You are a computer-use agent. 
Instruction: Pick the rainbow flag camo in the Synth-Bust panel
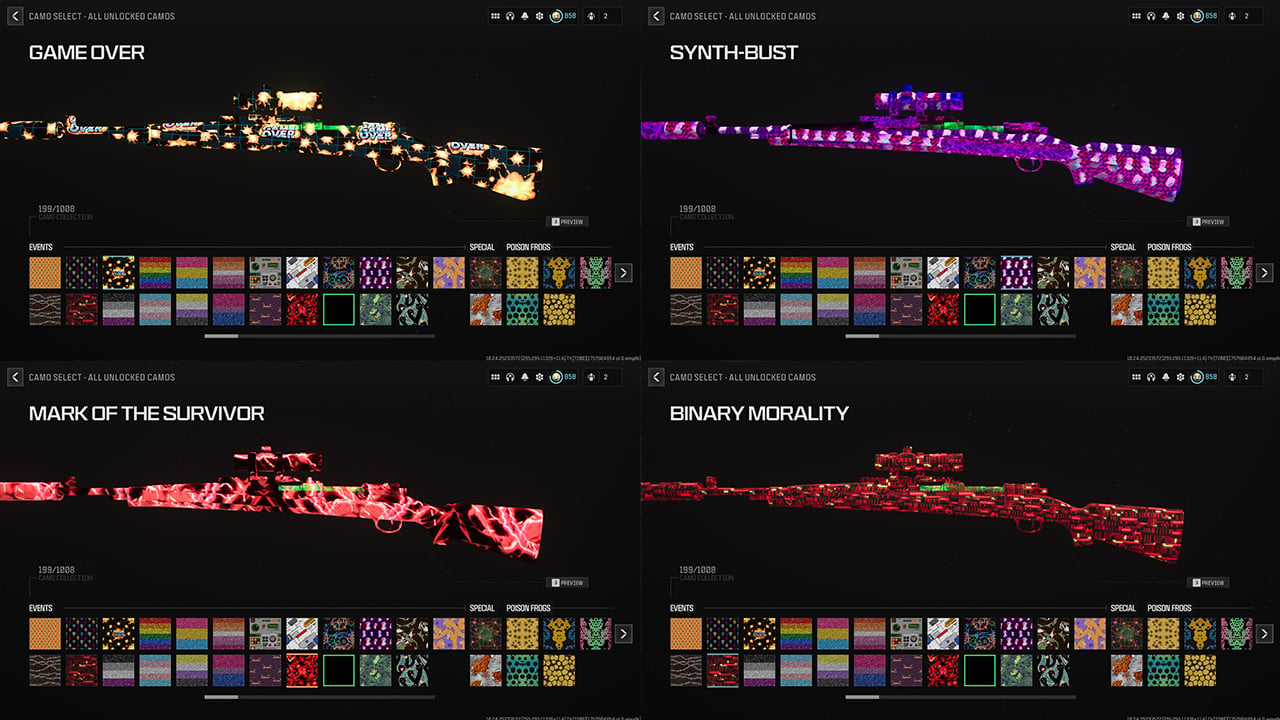[797, 273]
